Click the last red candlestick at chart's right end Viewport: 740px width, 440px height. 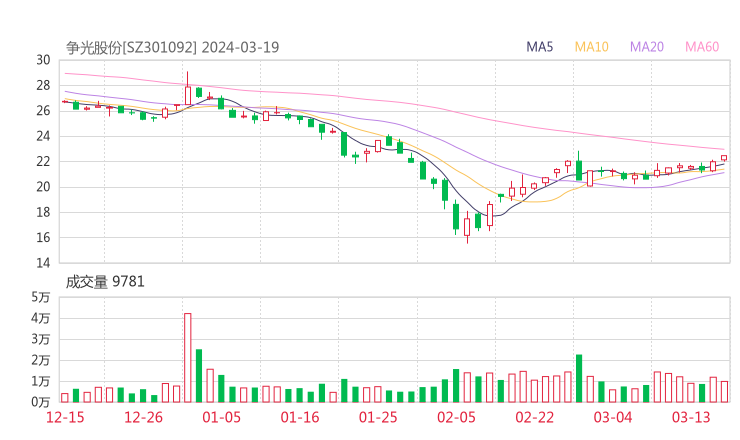[723, 158]
